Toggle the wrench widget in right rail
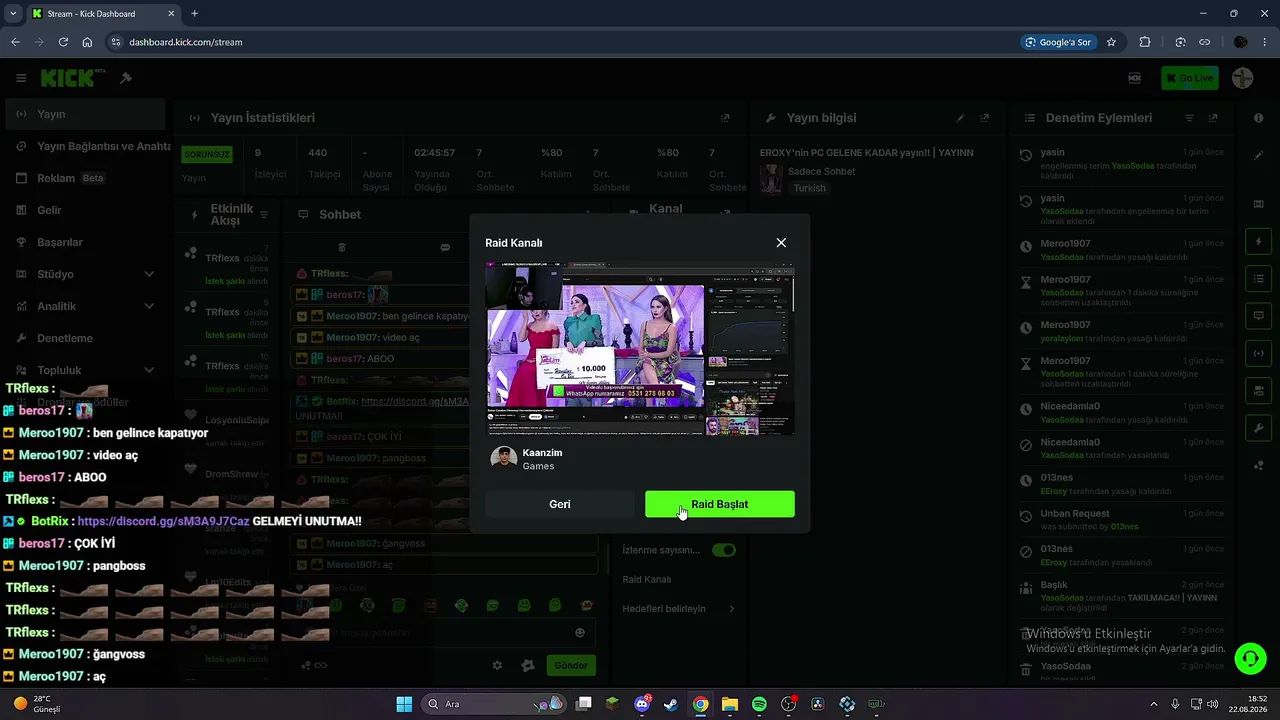Image resolution: width=1280 pixels, height=720 pixels. pos(1258,428)
